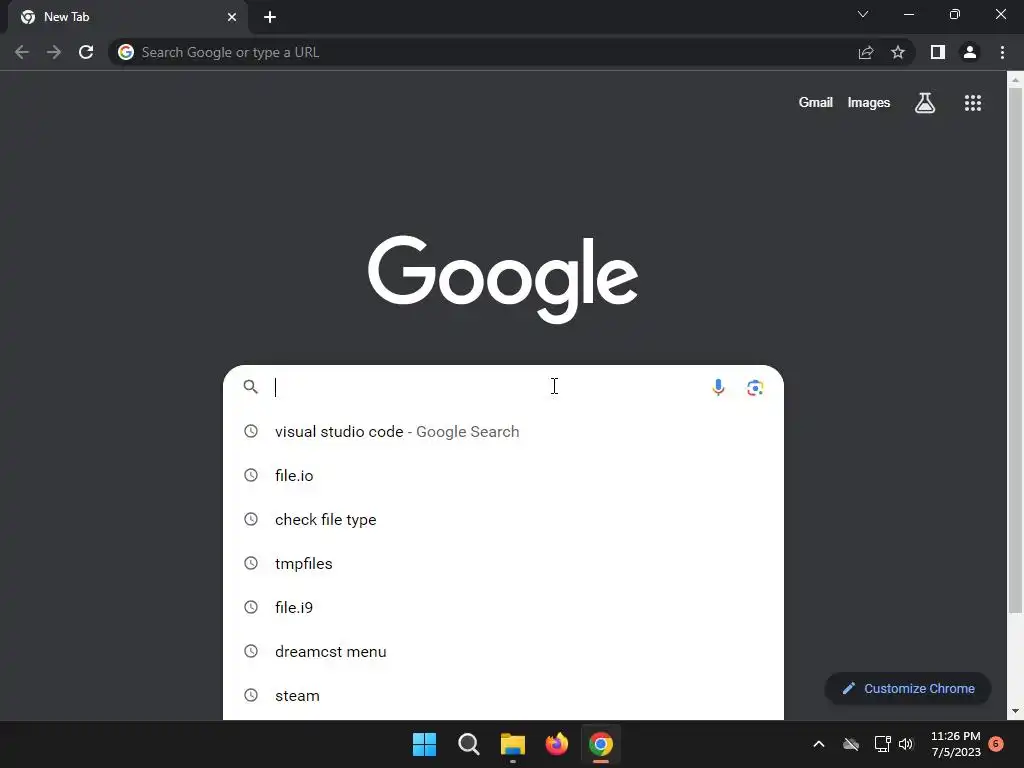1024x768 pixels.
Task: Choose the dreamcst menu suggestion
Action: [503, 652]
